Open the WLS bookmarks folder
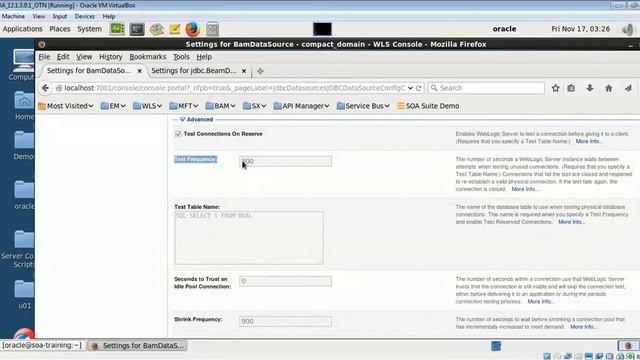 pos(147,106)
